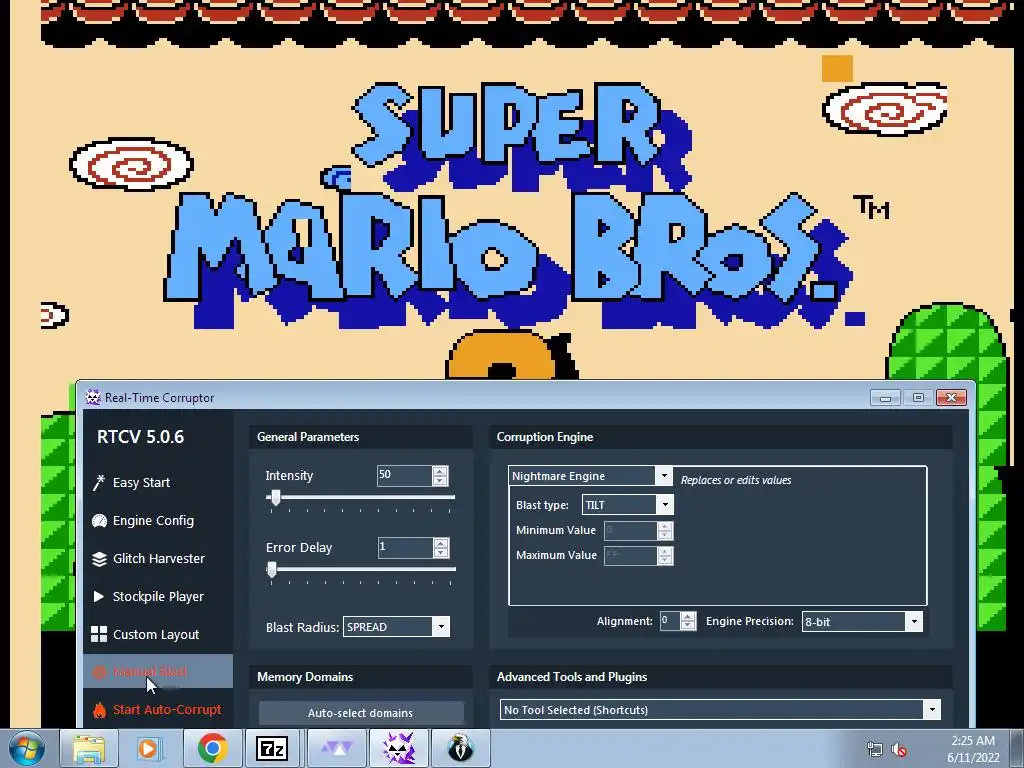This screenshot has height=768, width=1024.
Task: Open the No Tool Selected (Shortcuts) dropdown
Action: coord(720,710)
